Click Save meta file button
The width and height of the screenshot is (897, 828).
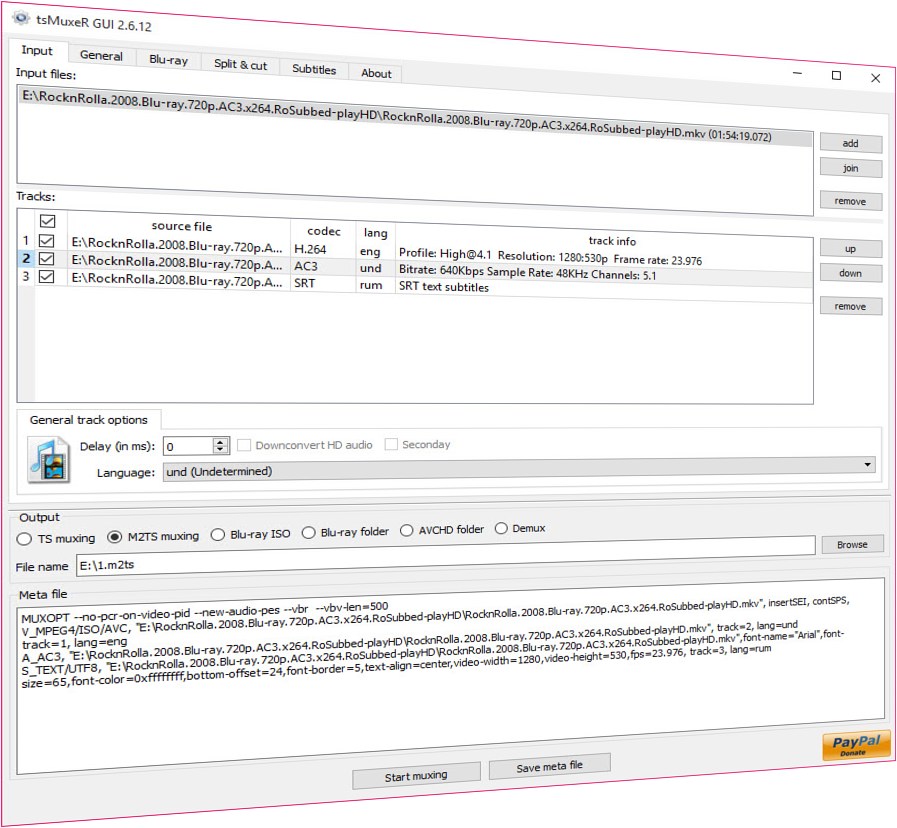click(x=549, y=766)
